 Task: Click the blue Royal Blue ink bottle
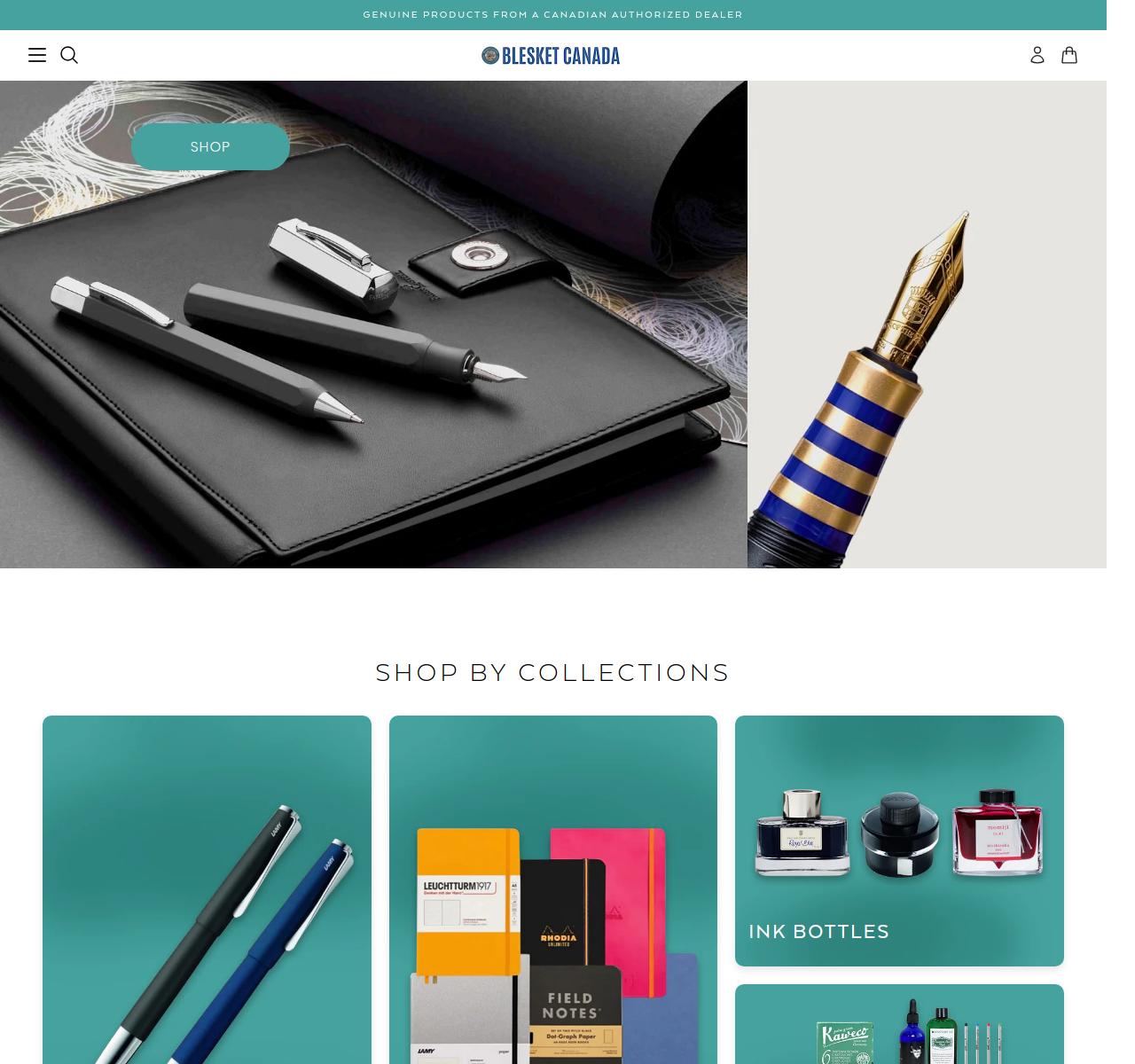click(x=803, y=833)
